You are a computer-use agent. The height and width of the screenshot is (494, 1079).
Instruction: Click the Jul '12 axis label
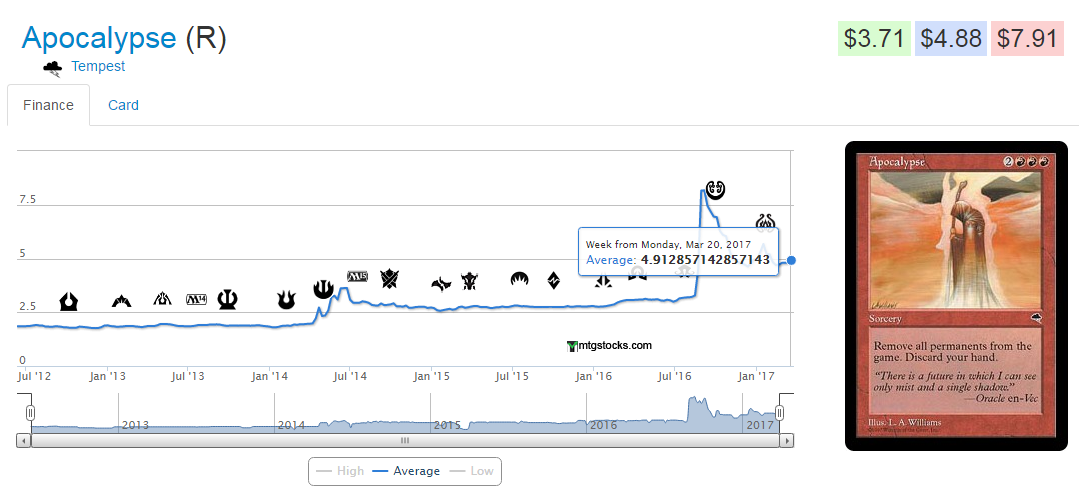pyautogui.click(x=35, y=376)
